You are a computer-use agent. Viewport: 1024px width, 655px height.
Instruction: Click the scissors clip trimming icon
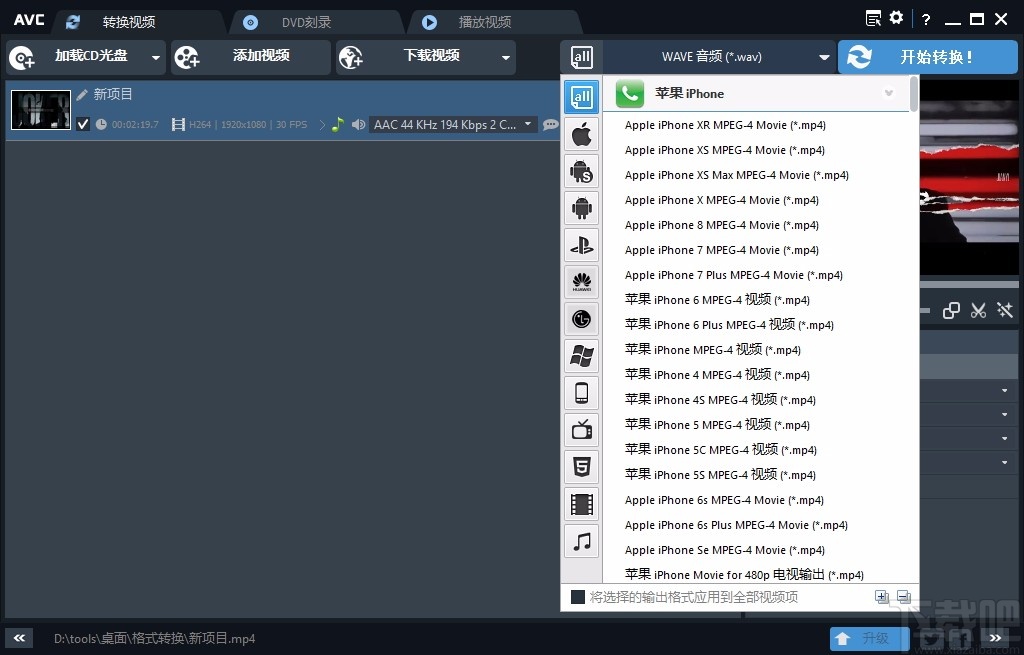(978, 310)
